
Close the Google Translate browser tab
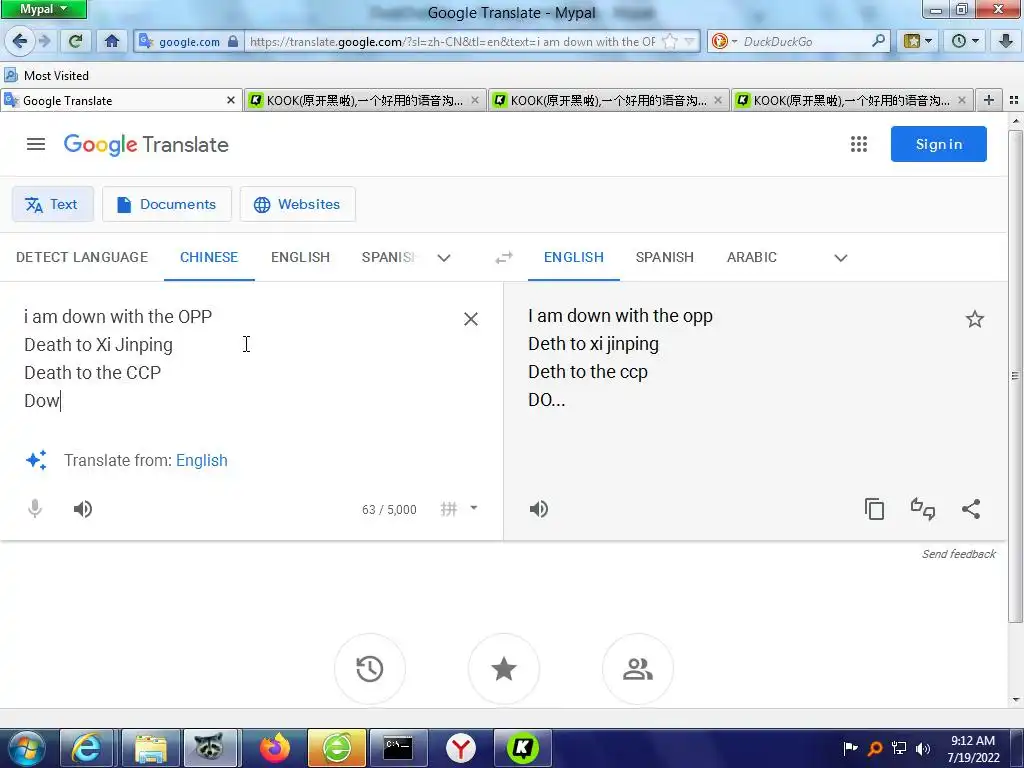coord(231,101)
